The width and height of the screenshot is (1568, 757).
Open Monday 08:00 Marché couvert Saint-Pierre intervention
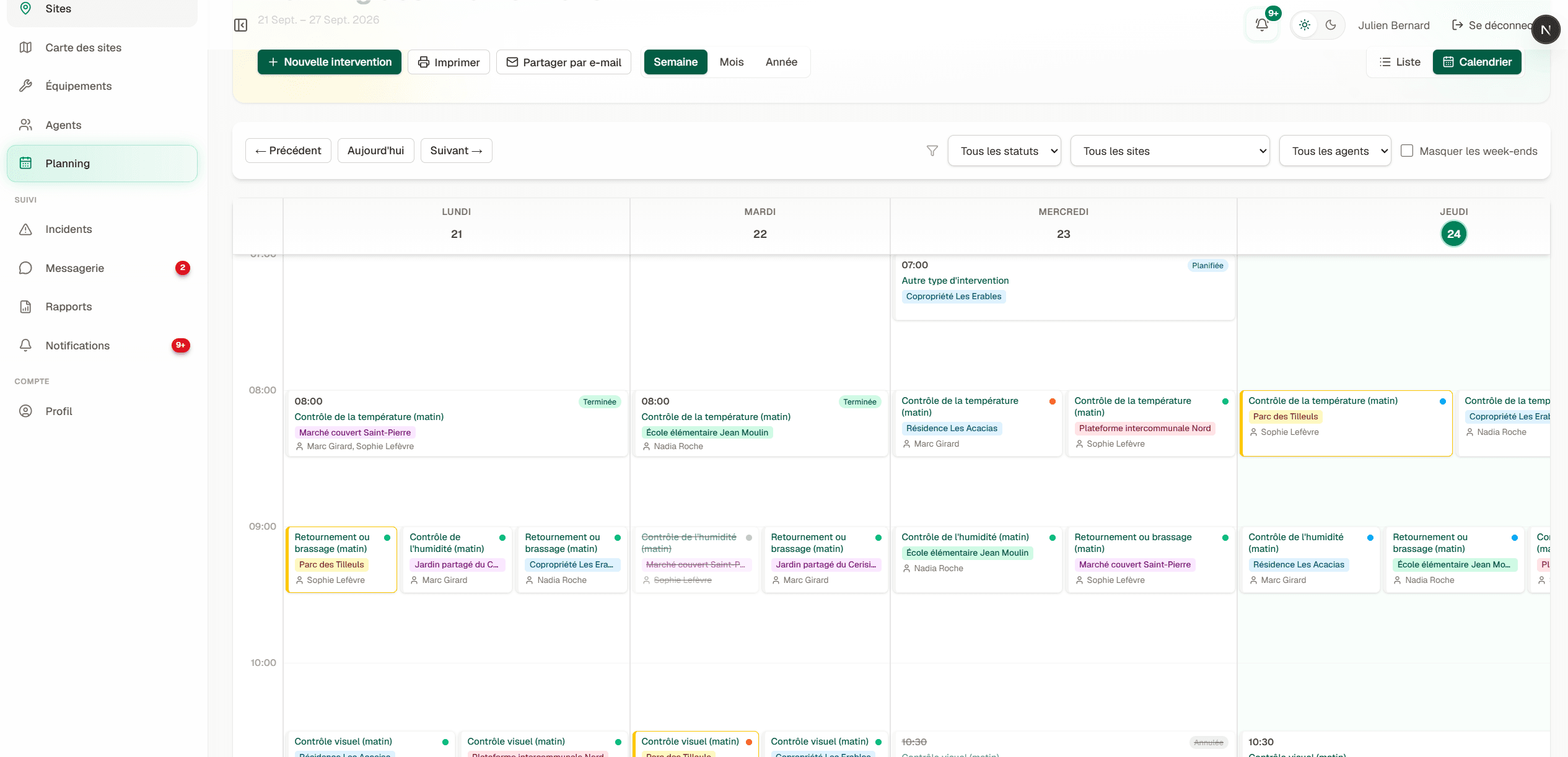pyautogui.click(x=457, y=423)
